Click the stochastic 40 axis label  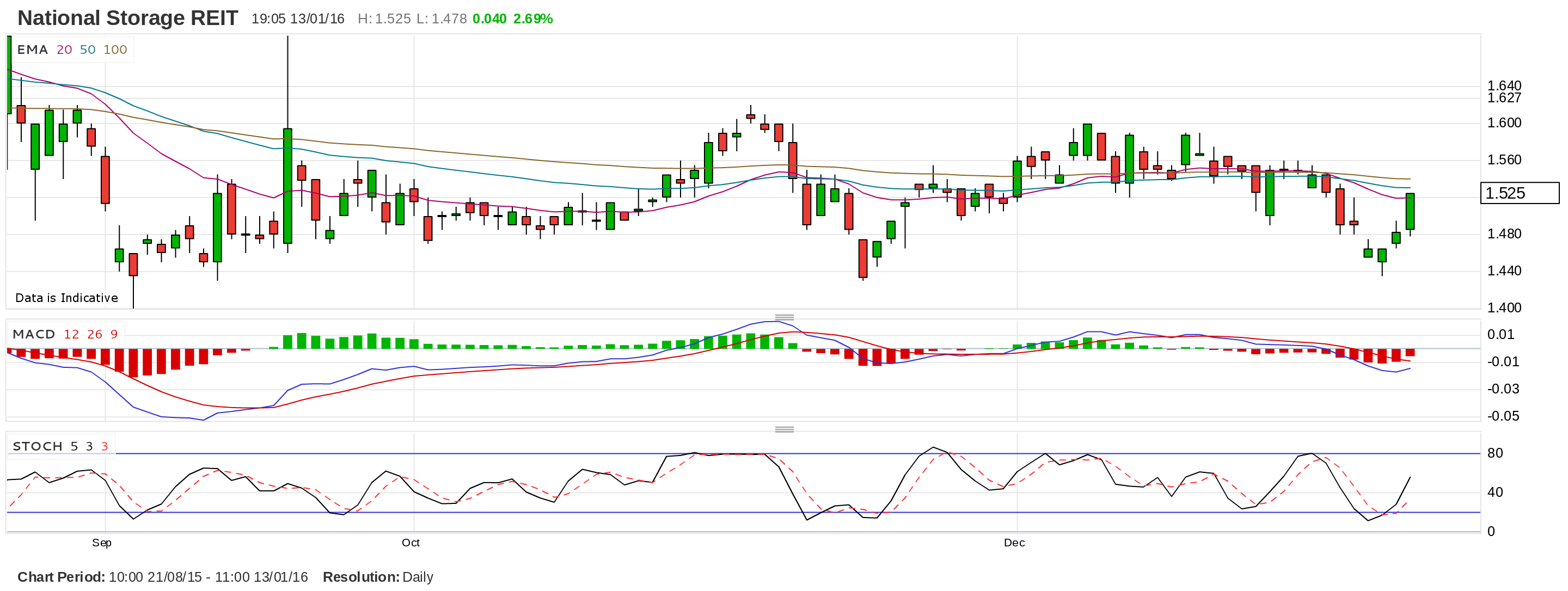1495,492
